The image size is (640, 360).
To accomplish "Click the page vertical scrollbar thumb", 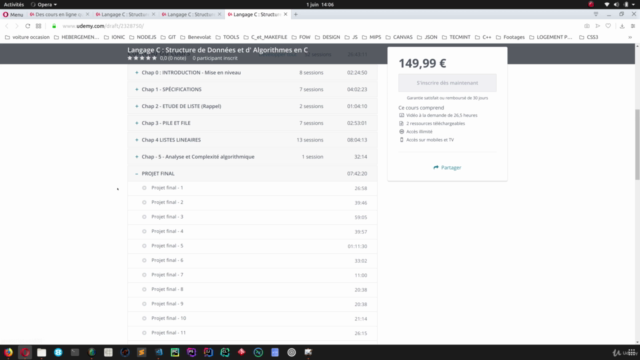I will click(x=637, y=144).
